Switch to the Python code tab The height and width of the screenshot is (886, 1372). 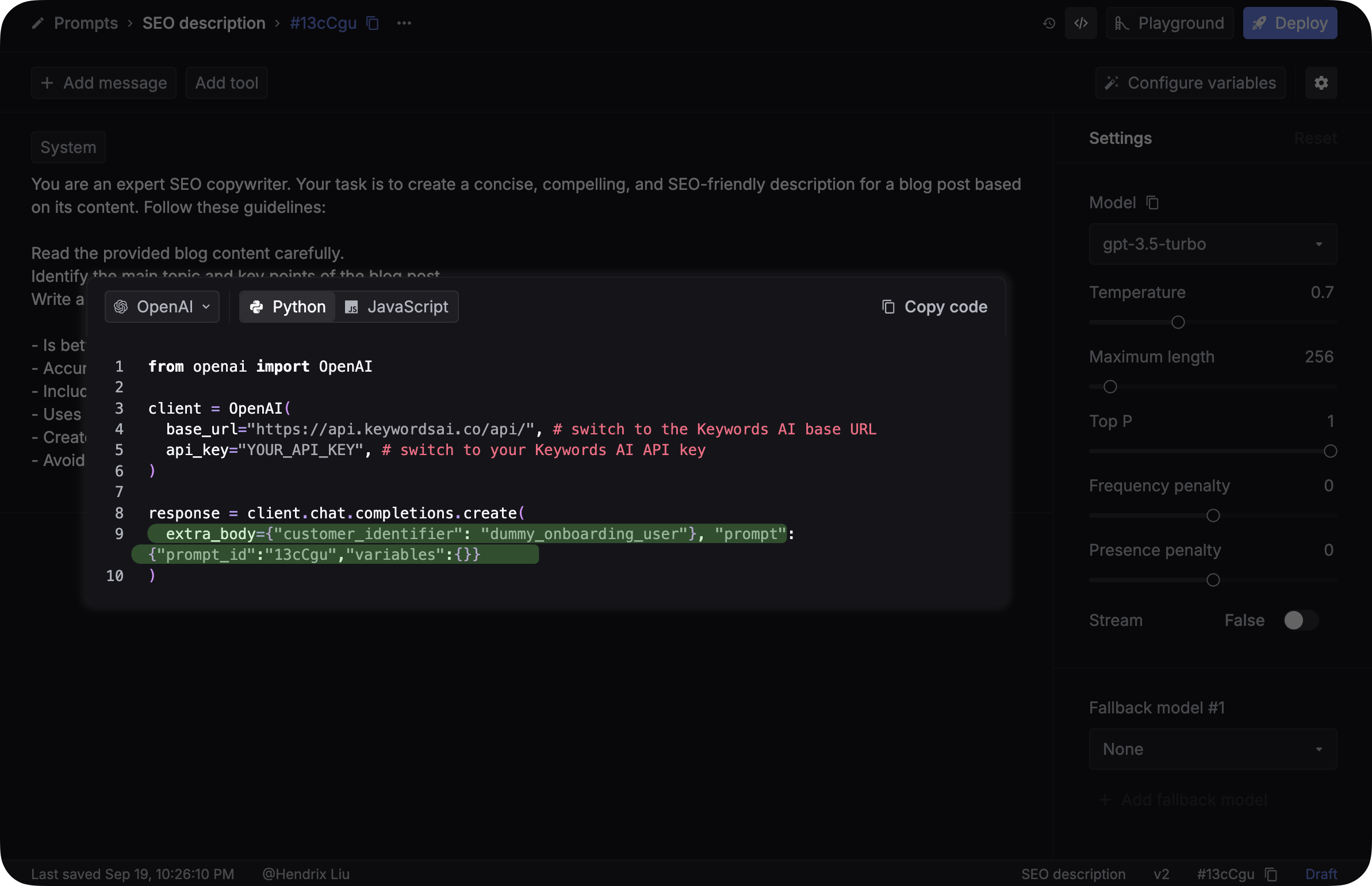[x=288, y=307]
